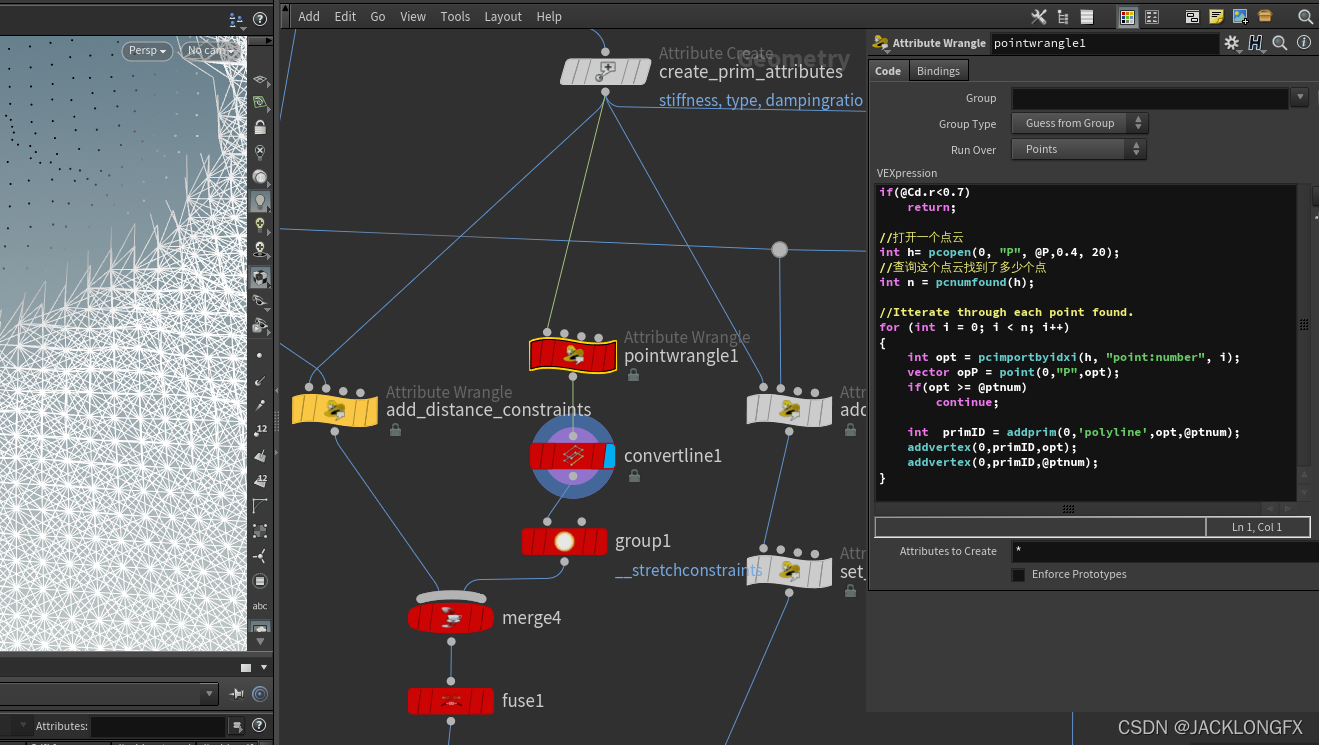Toggle normal lighting bulb icon
Viewport: 1319px width, 745px height.
pyautogui.click(x=260, y=201)
